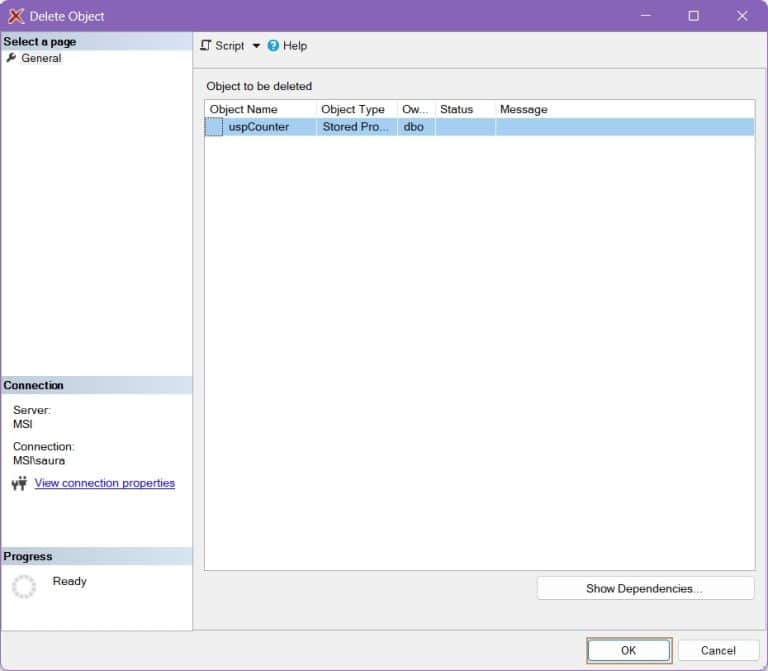Click the dbo owner cell
Viewport: 768px width, 671px height.
tap(414, 127)
